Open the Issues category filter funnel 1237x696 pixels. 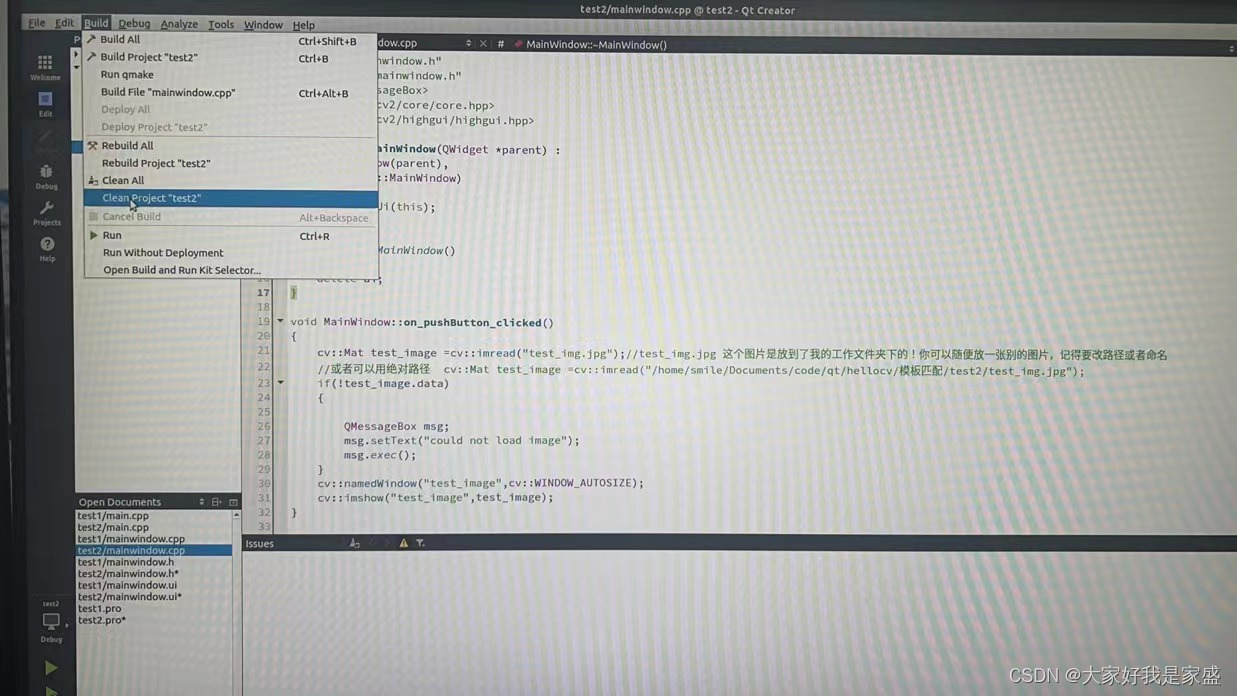tap(420, 543)
